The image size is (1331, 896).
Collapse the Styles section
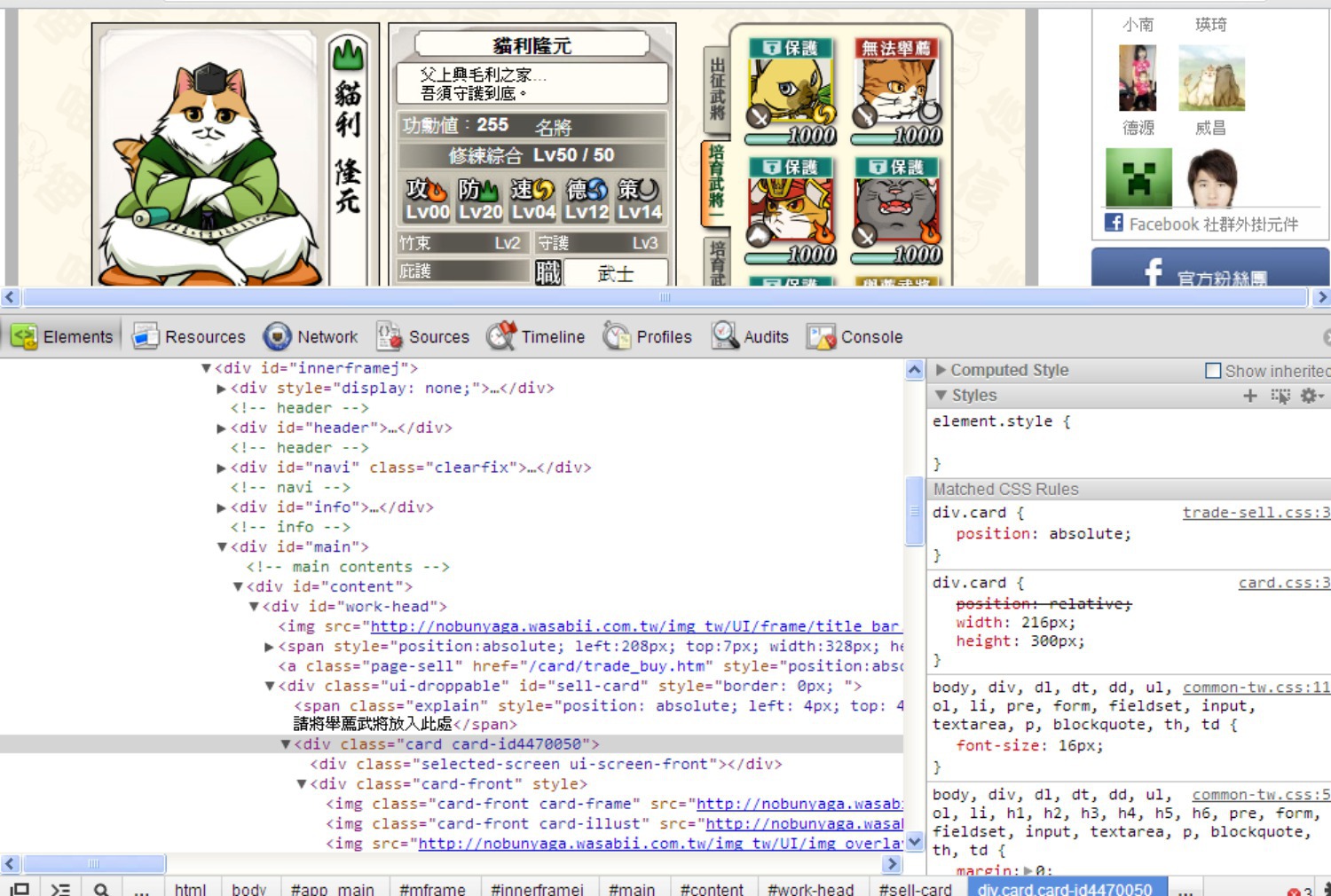coord(941,396)
